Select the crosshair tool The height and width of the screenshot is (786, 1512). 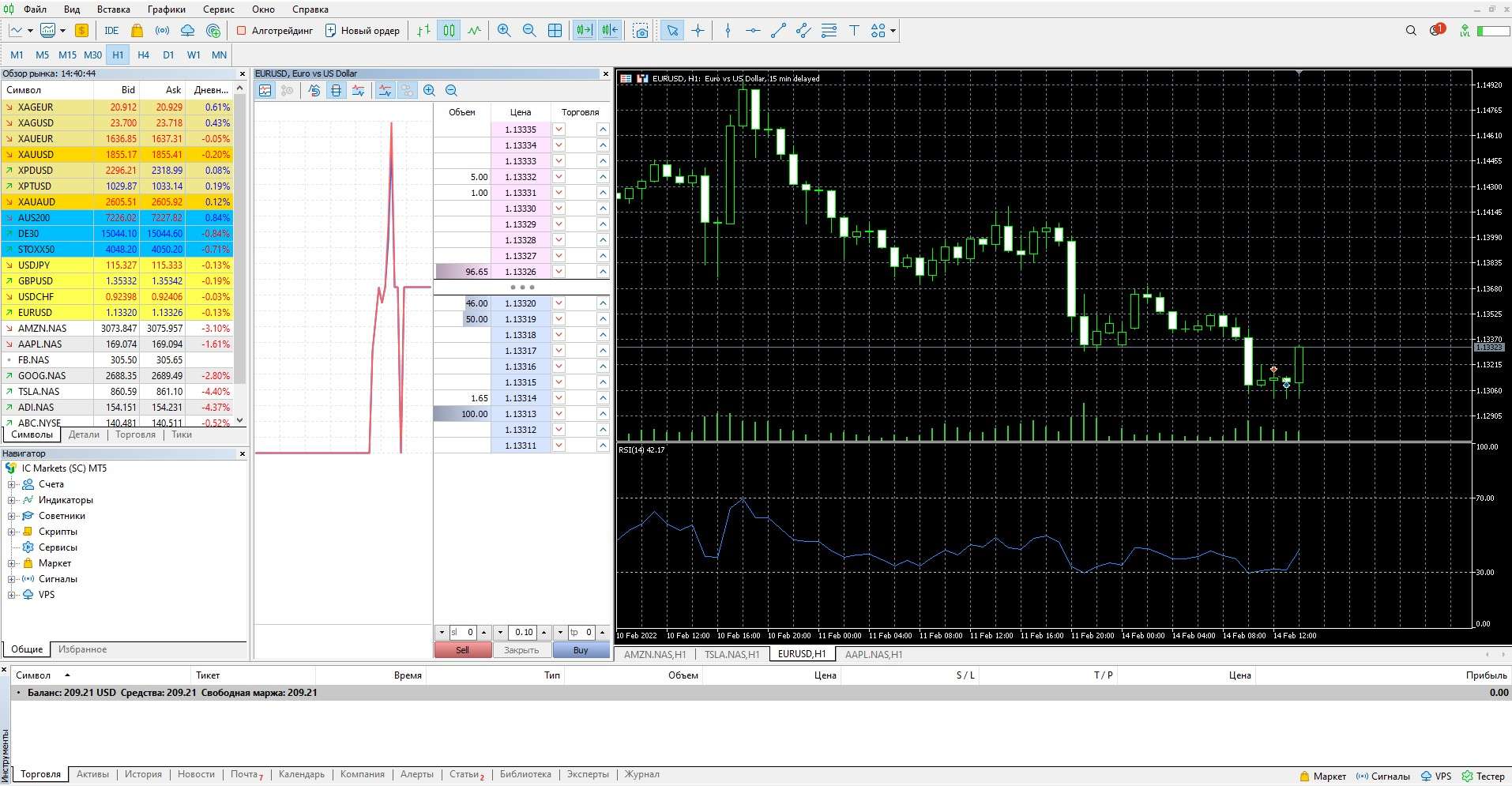(698, 31)
